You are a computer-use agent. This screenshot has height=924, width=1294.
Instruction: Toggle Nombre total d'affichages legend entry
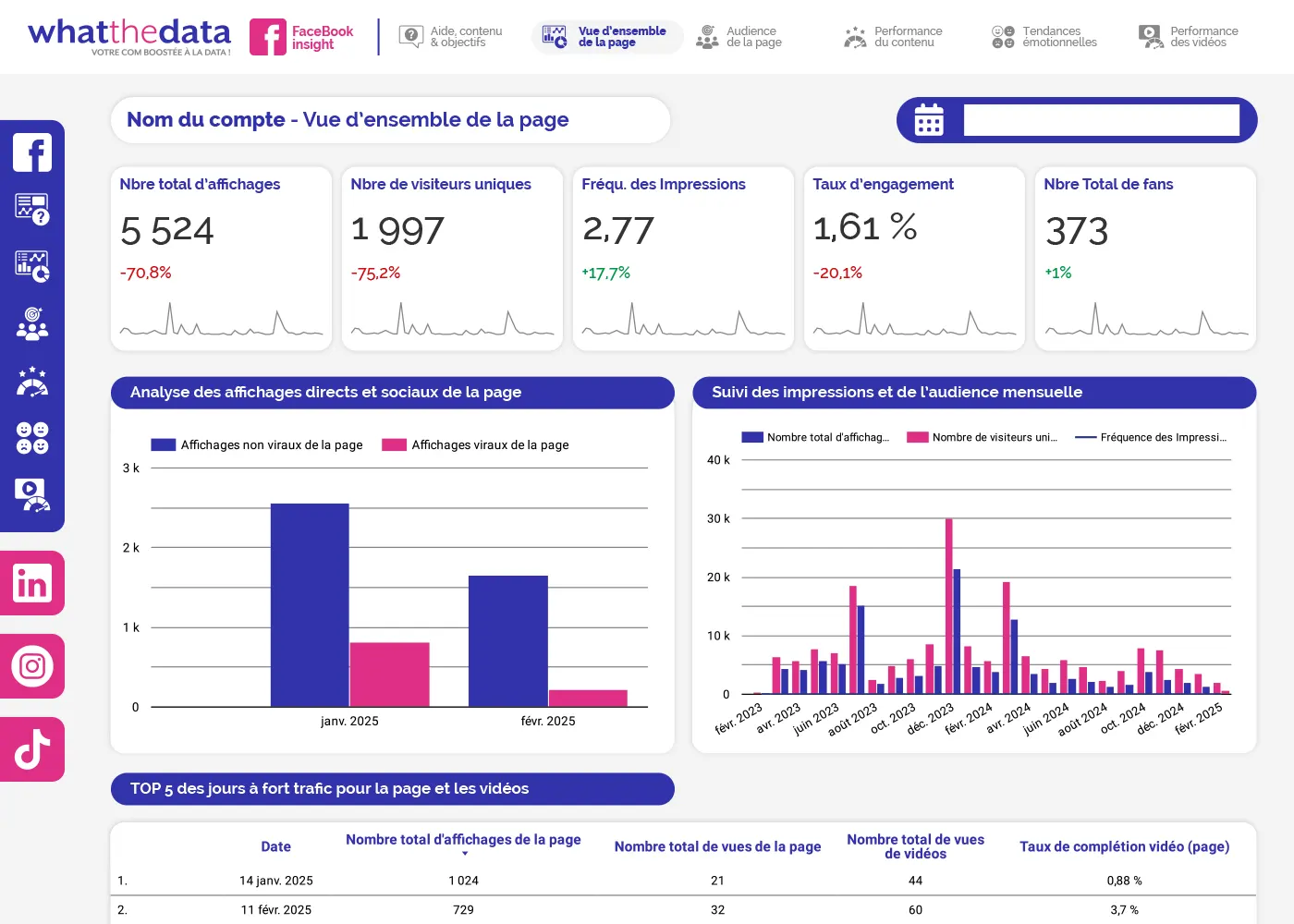tap(816, 438)
